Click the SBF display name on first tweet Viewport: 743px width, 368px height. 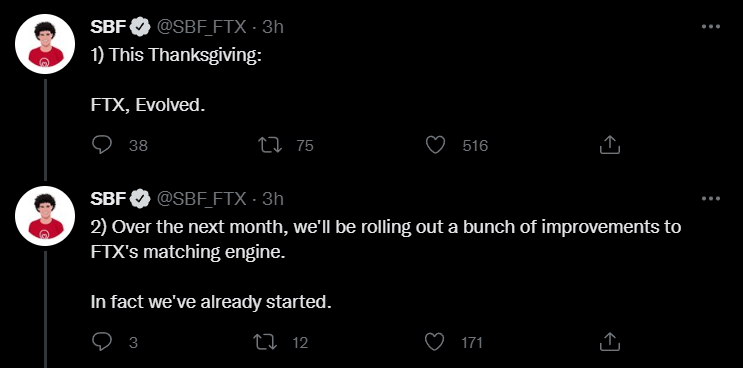(109, 27)
